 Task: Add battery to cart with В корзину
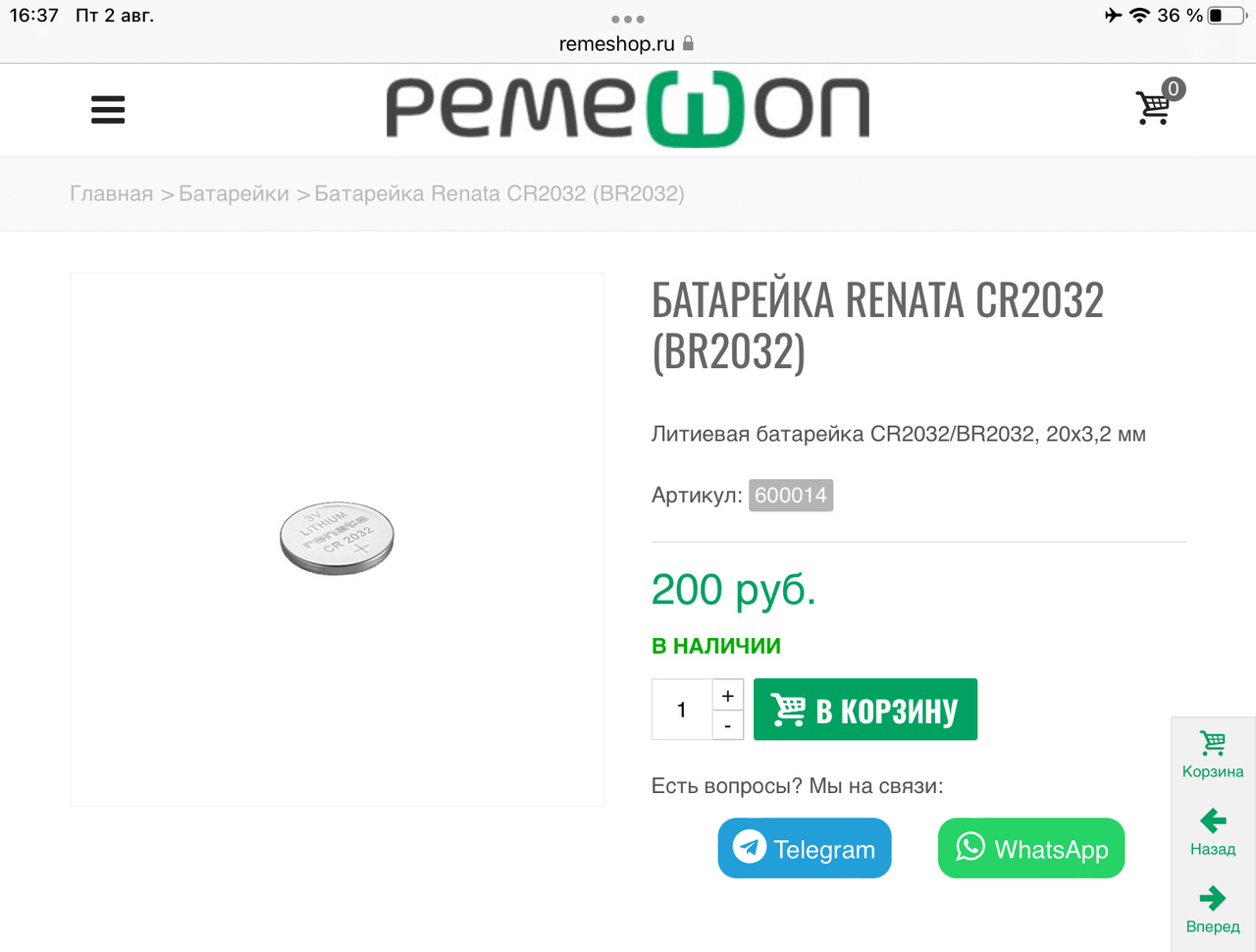tap(865, 710)
